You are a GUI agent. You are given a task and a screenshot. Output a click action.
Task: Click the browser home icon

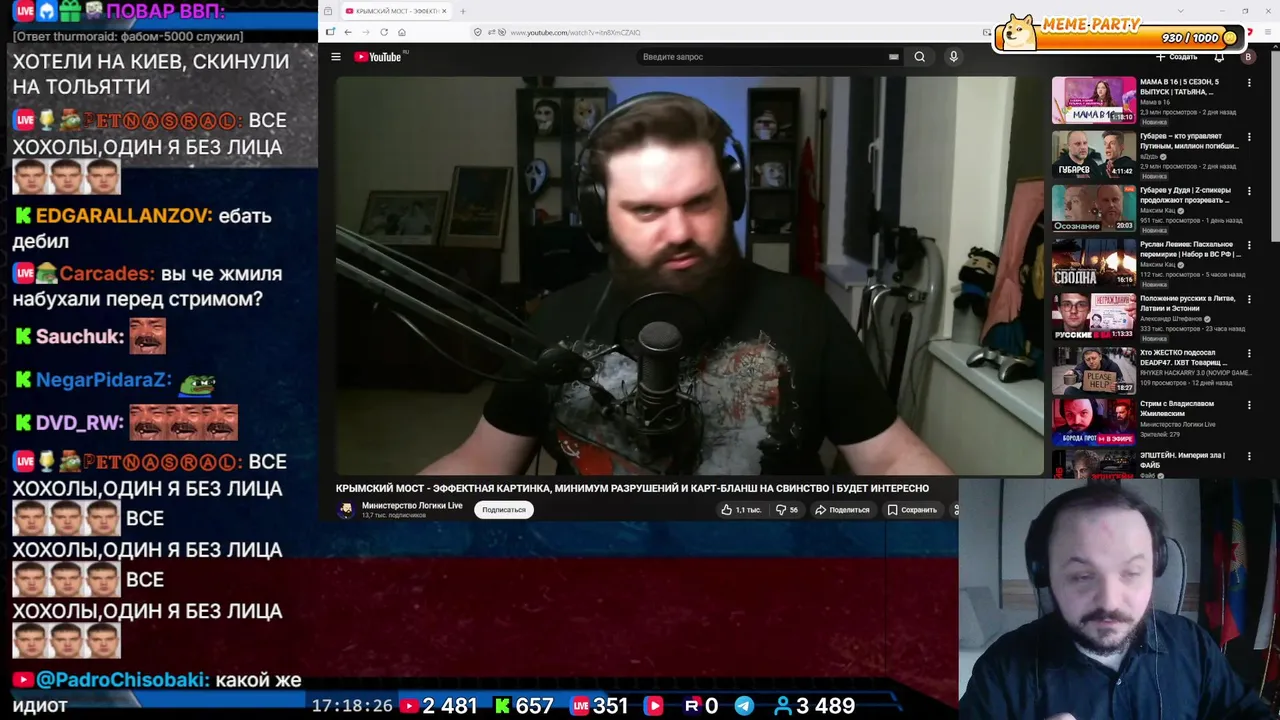tap(402, 32)
